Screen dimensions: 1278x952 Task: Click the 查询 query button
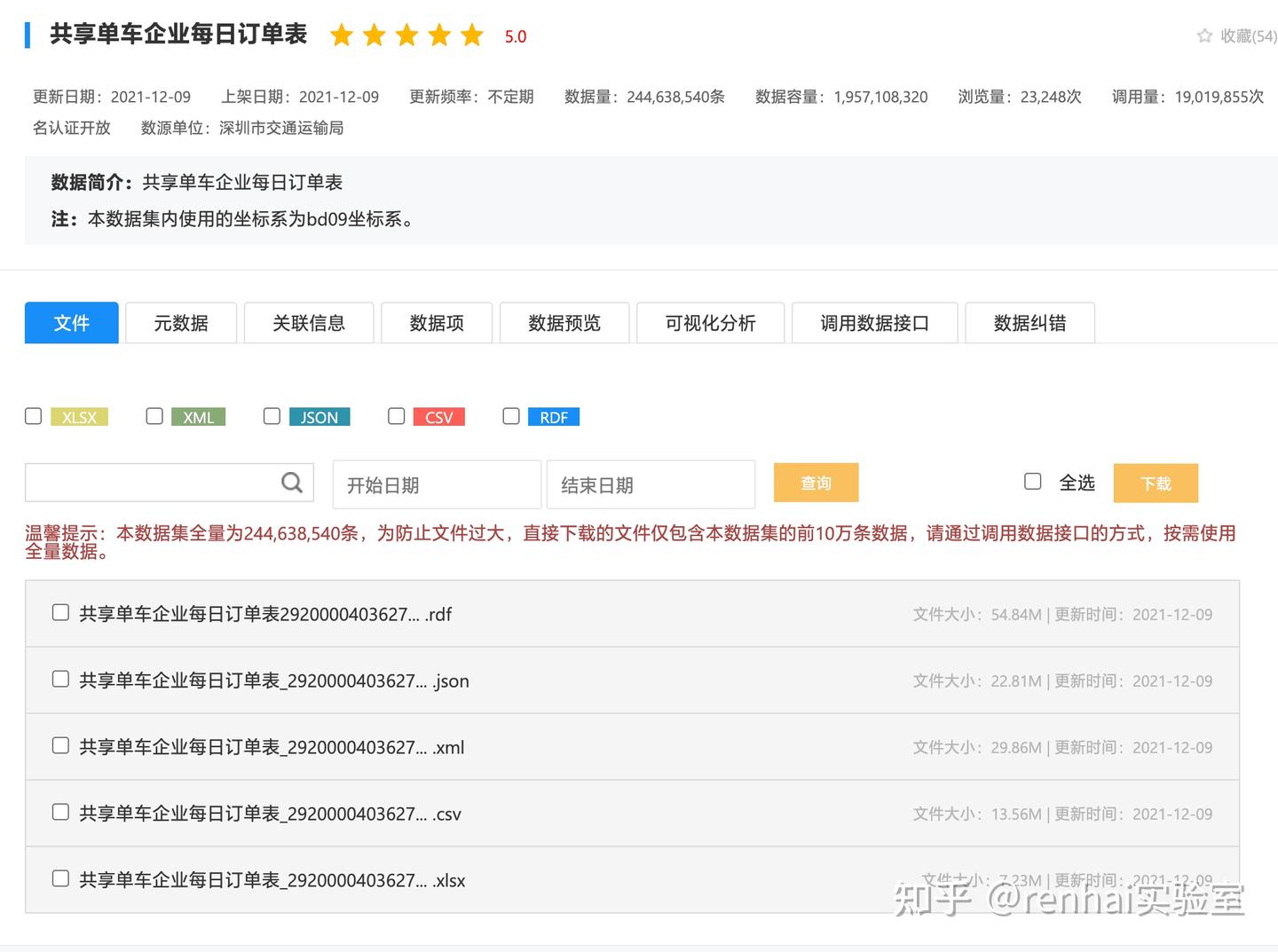click(816, 482)
